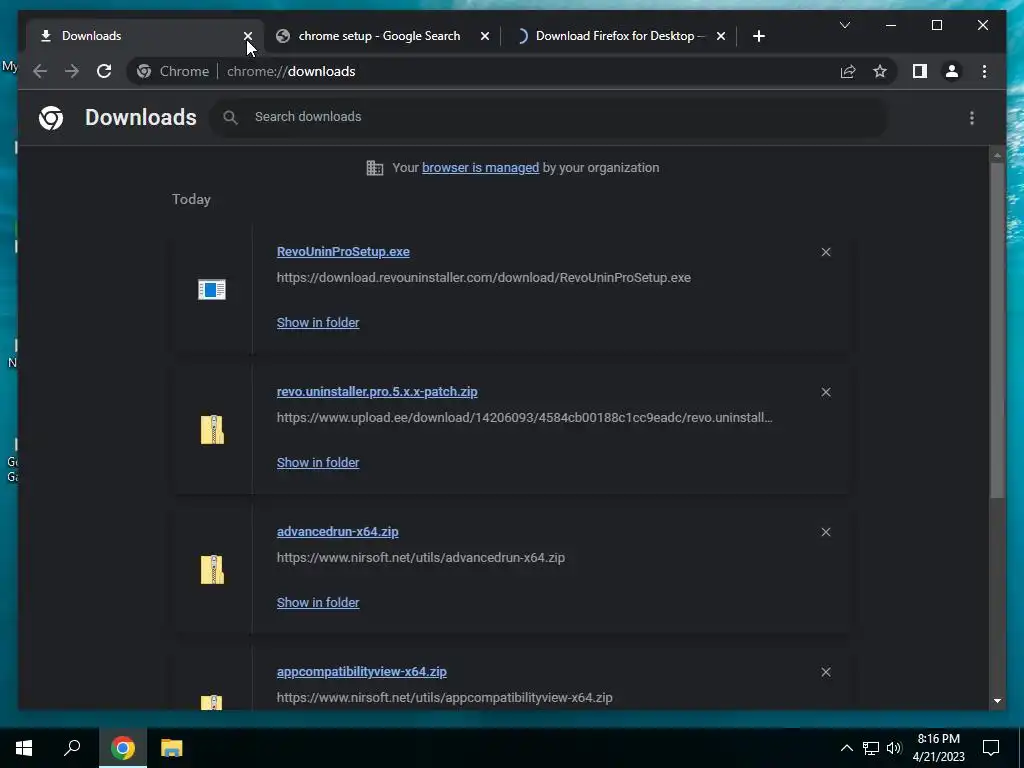Remove RevoUninProSetup.exe from the list

point(826,252)
